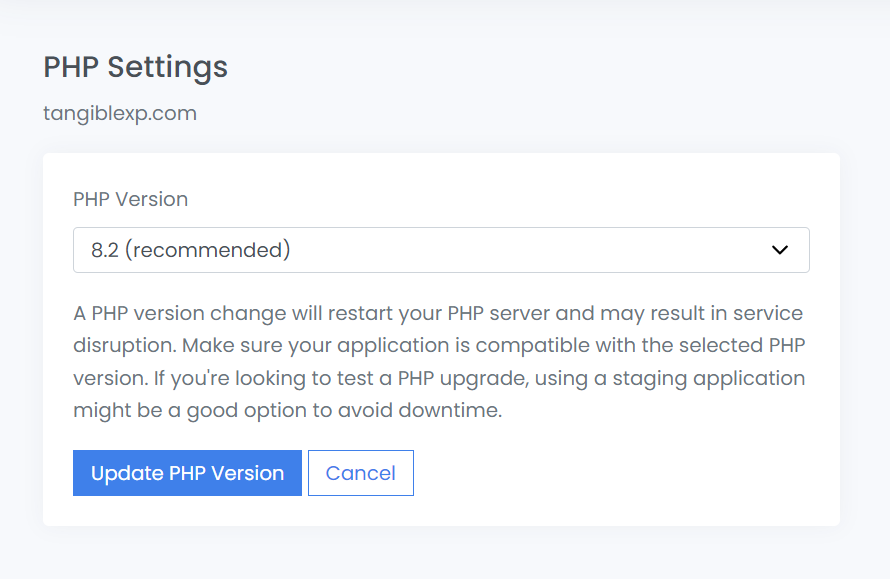Image resolution: width=890 pixels, height=579 pixels.
Task: Click the chevron arrow in the version selector
Action: 780,250
